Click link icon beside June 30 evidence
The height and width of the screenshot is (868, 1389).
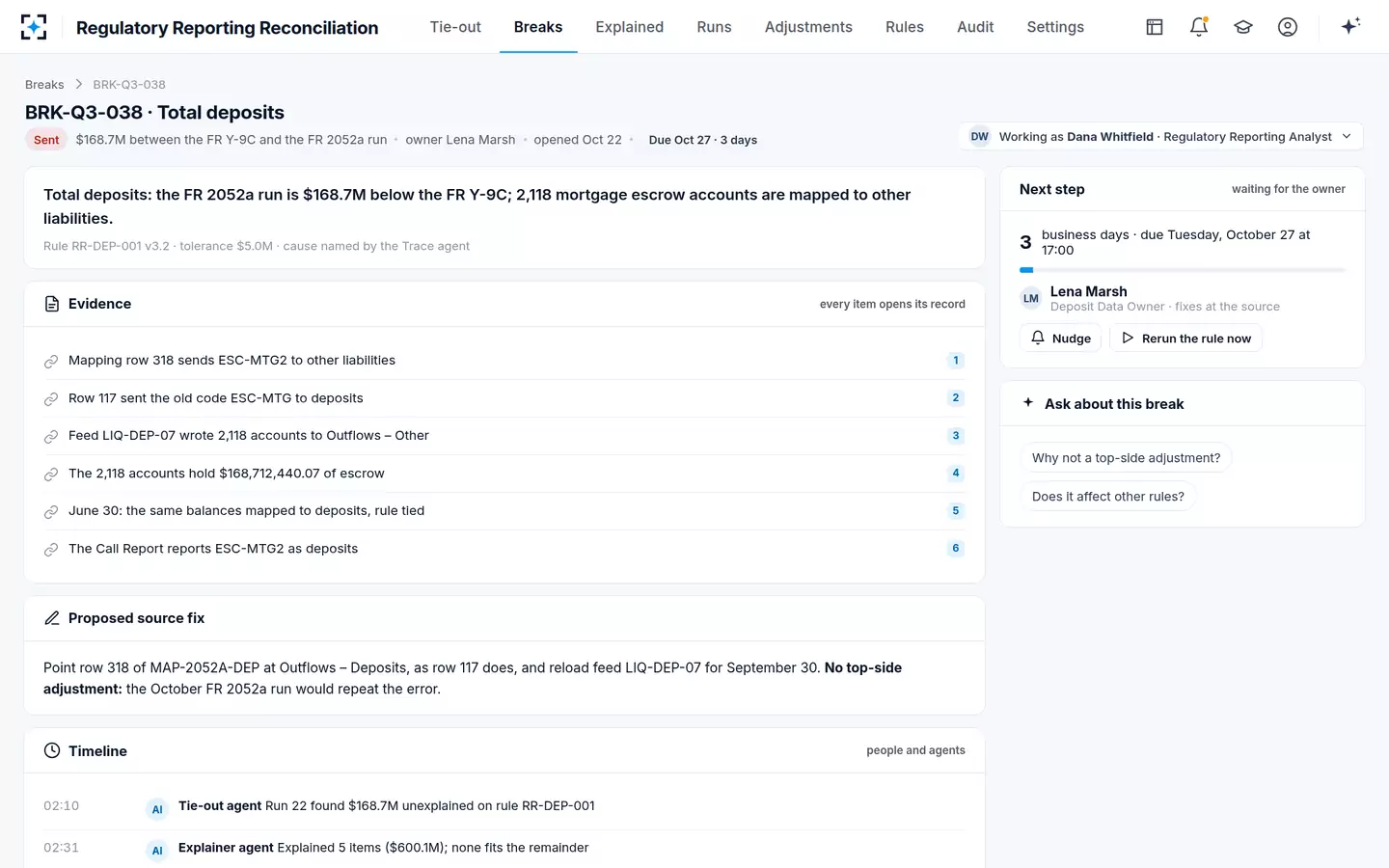[x=51, y=511]
